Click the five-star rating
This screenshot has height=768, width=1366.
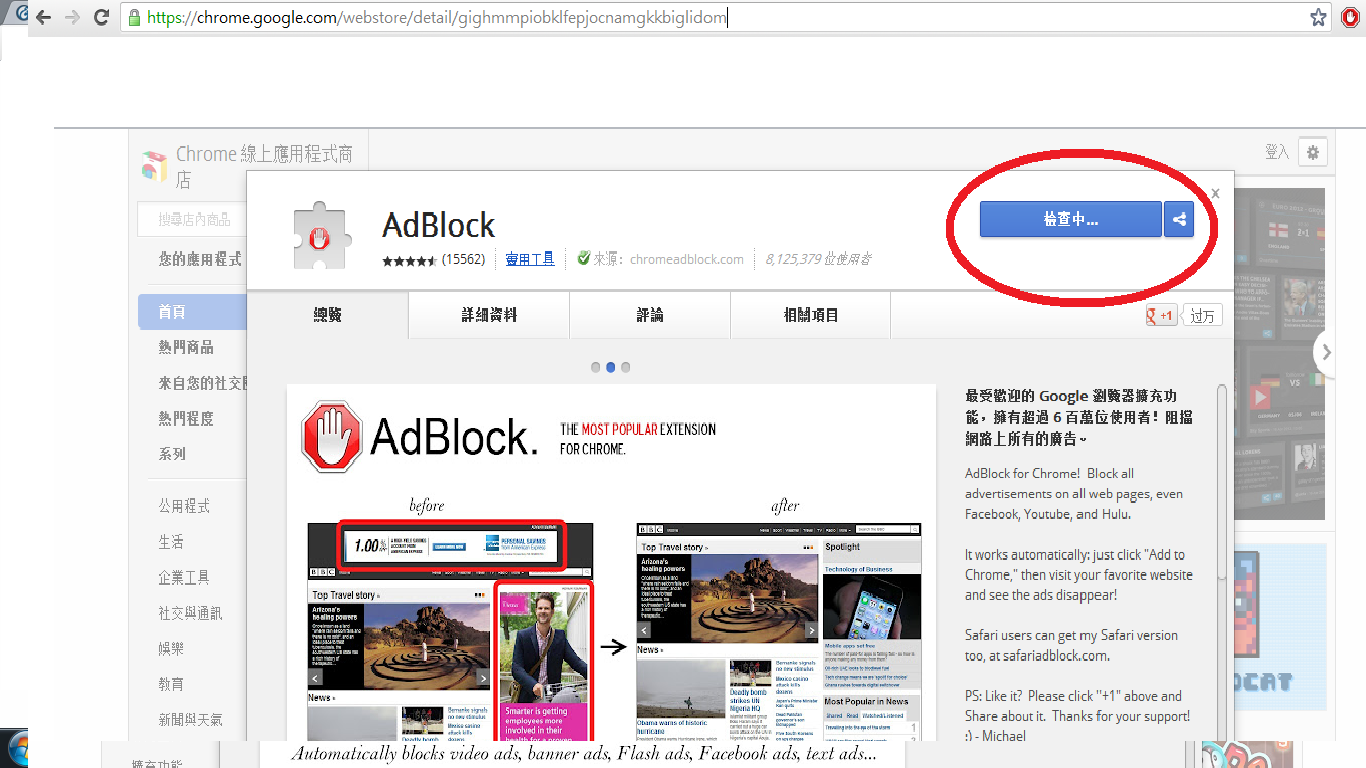click(409, 260)
